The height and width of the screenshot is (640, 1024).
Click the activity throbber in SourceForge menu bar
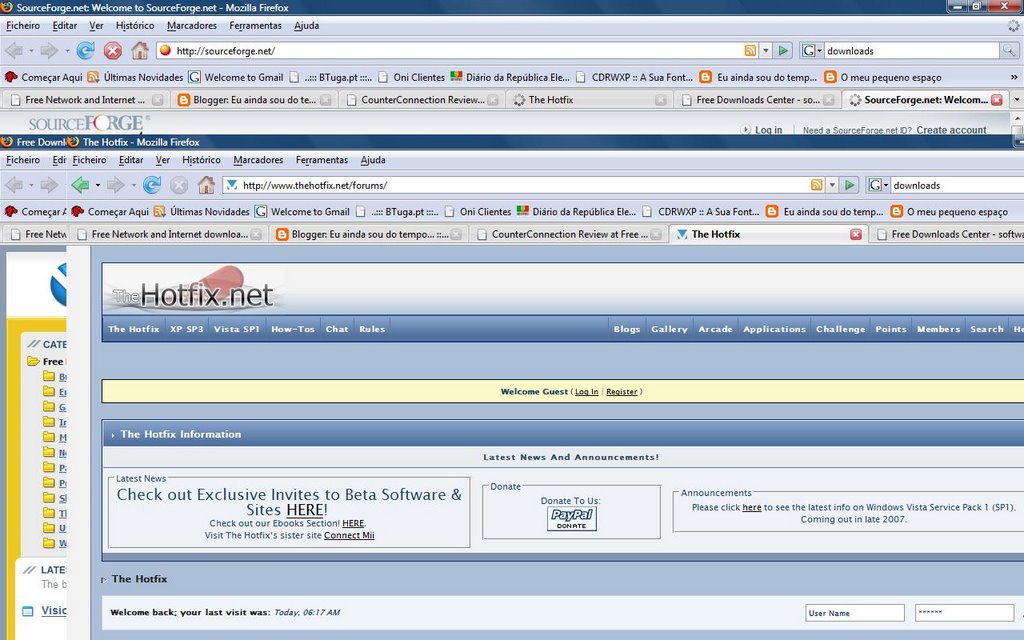click(x=1013, y=26)
